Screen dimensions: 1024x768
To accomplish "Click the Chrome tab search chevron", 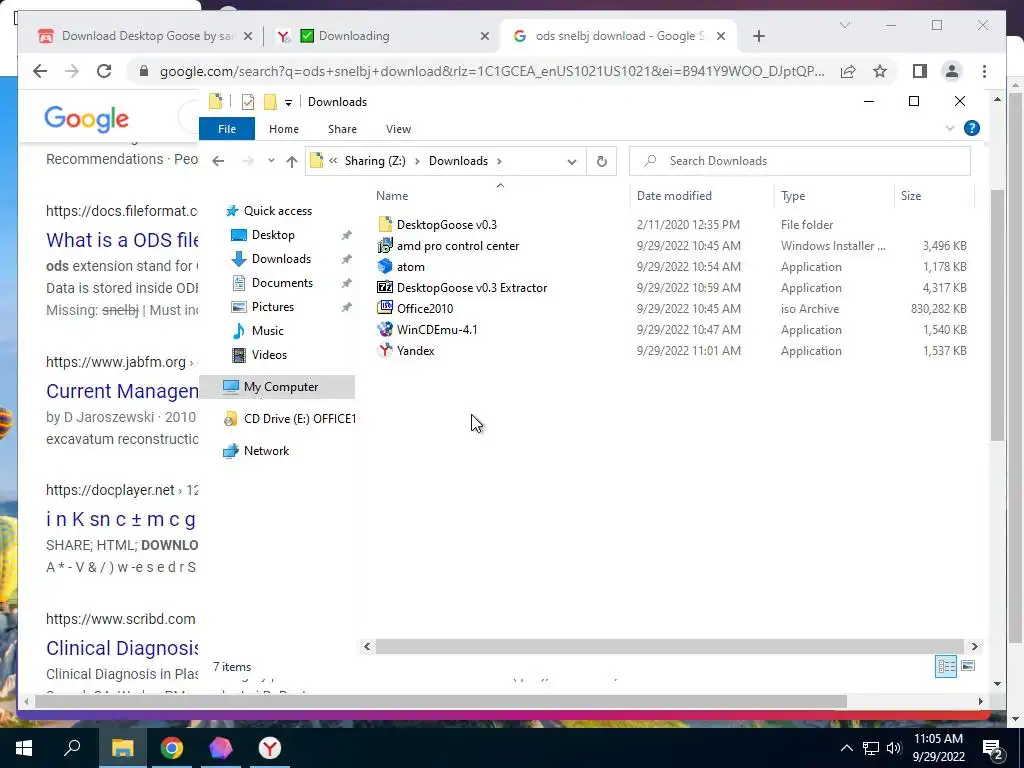I will click(844, 25).
